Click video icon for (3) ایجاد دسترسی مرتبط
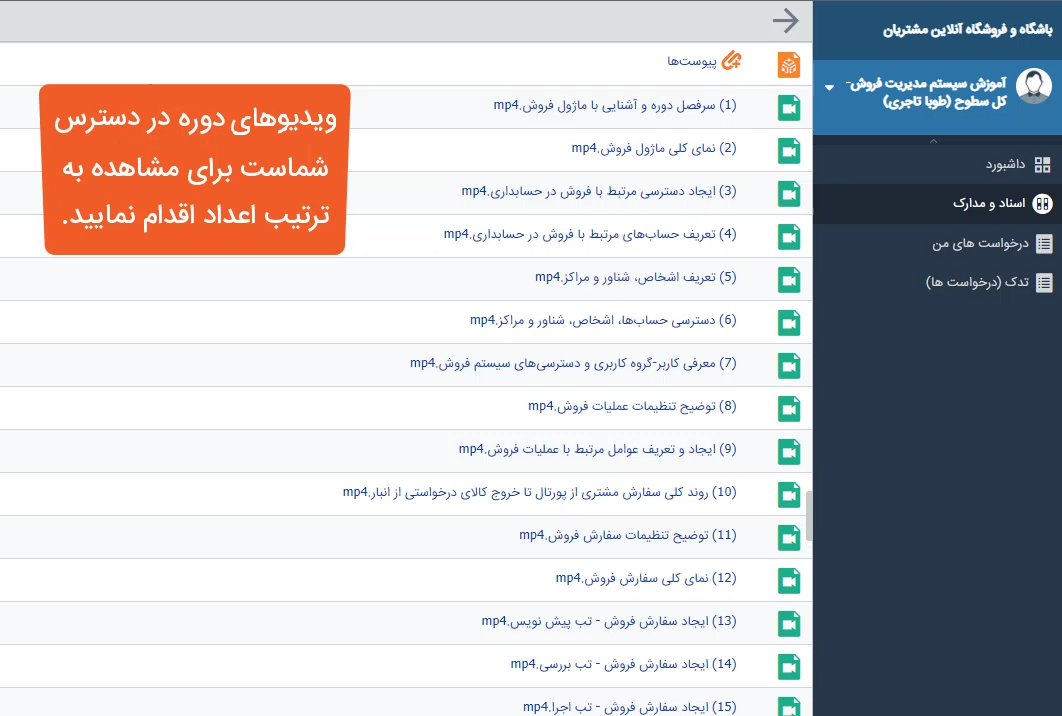 click(789, 194)
